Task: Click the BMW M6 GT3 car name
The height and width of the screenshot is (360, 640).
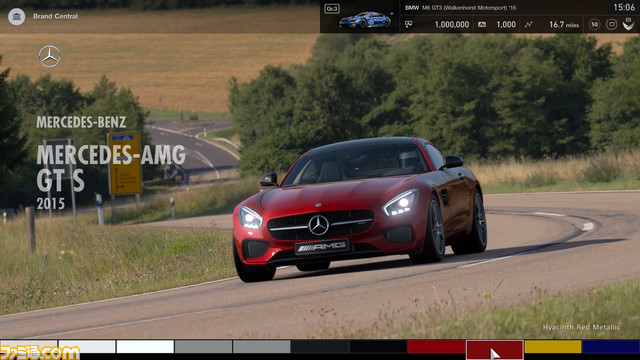Action: pos(460,8)
